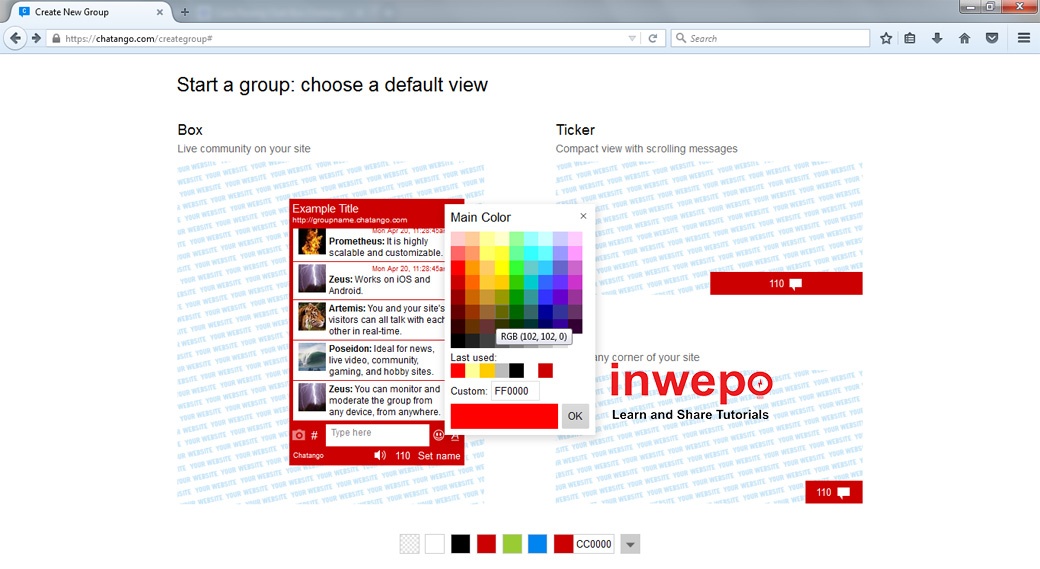Click Zeus avatar beside 'Works on iOS' message

pos(311,279)
